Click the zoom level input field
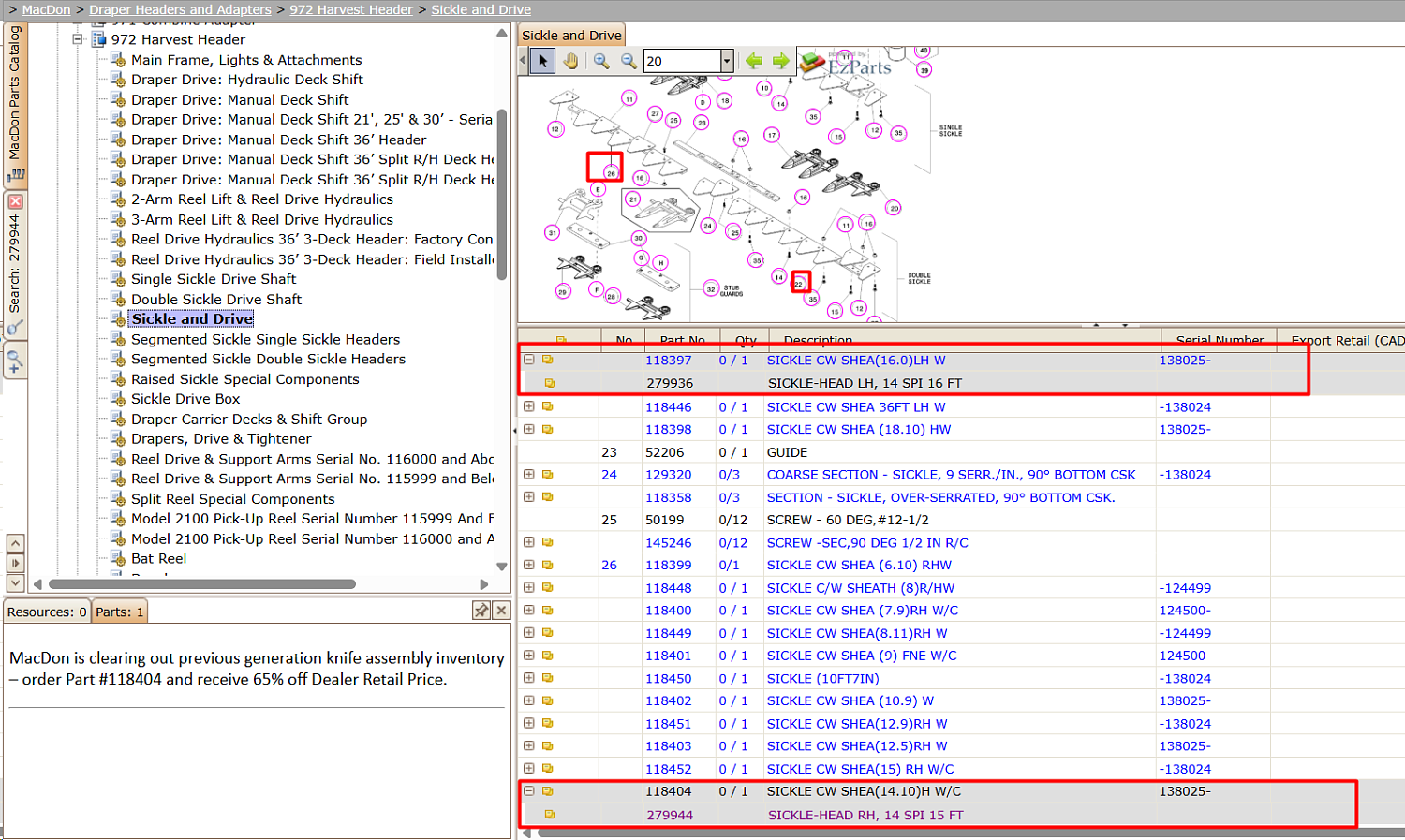 [682, 61]
